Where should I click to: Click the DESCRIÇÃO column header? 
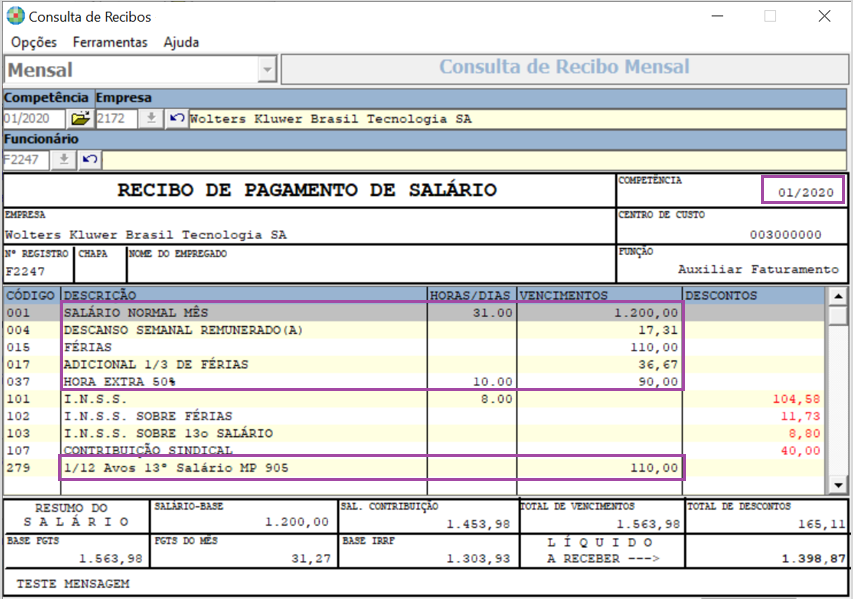244,295
